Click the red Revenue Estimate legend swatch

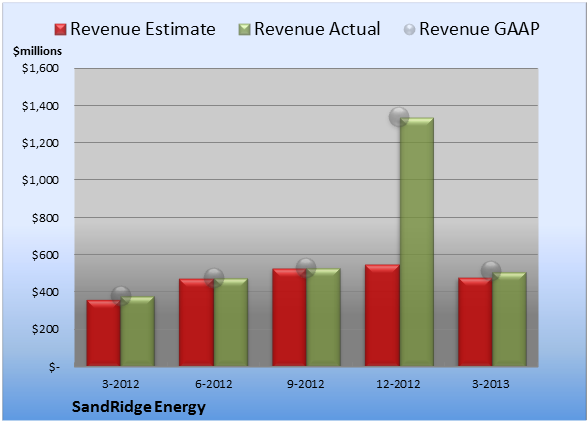pos(60,30)
